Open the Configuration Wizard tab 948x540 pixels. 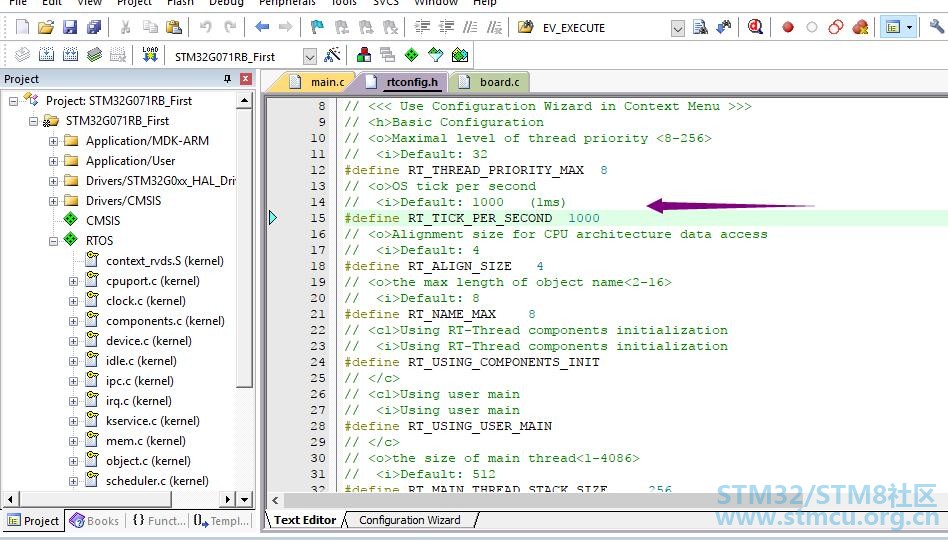[410, 520]
